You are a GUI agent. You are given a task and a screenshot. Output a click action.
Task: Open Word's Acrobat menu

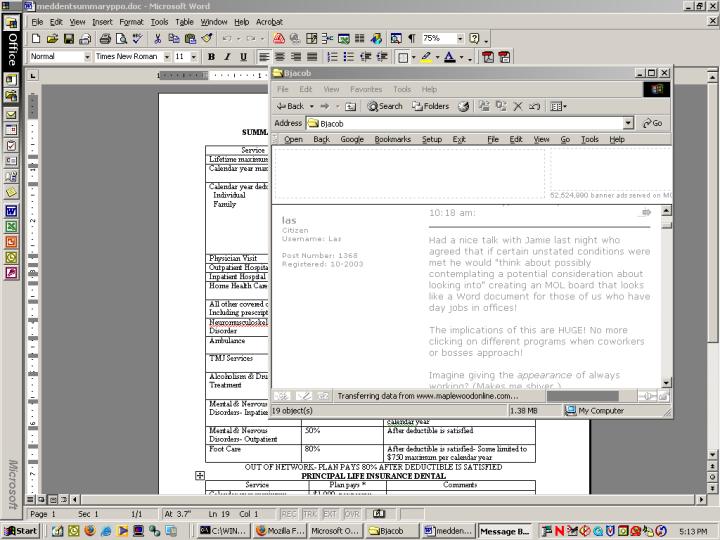269,22
